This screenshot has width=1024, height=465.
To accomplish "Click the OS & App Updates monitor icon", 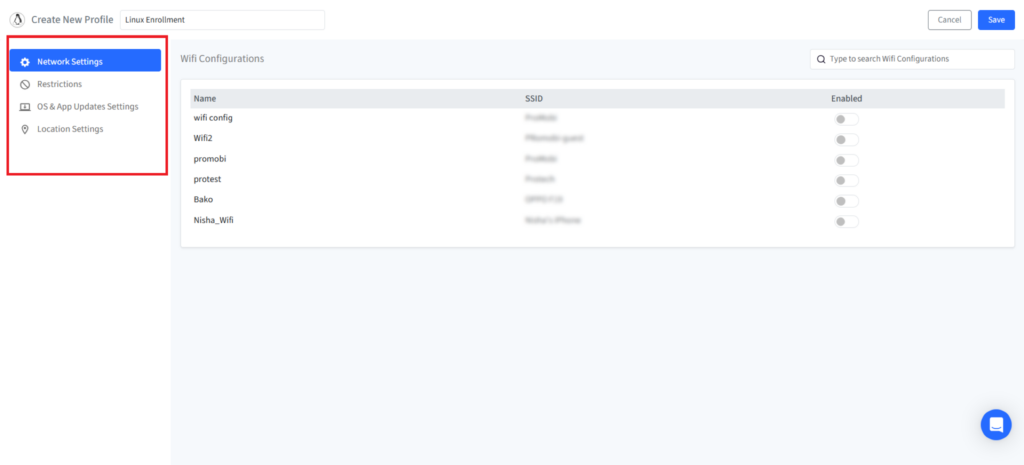I will 25,106.
